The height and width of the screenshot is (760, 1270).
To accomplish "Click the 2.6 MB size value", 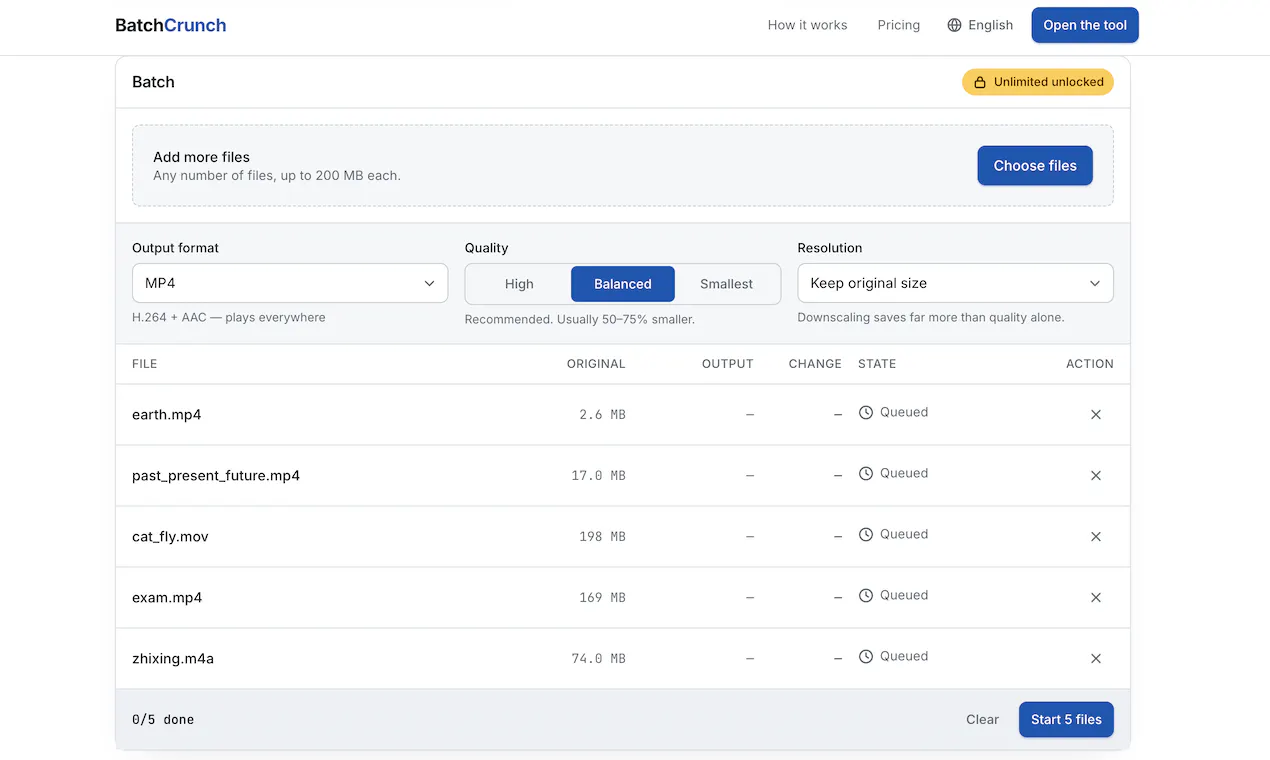I will point(602,414).
